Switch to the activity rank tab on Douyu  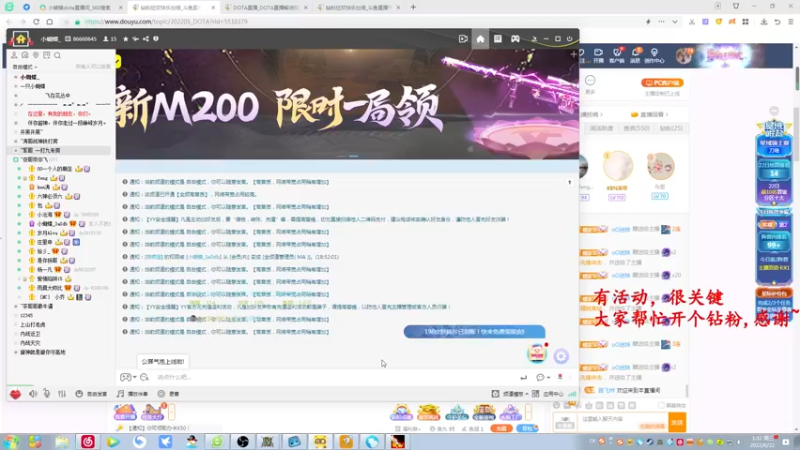pyautogui.click(x=602, y=128)
